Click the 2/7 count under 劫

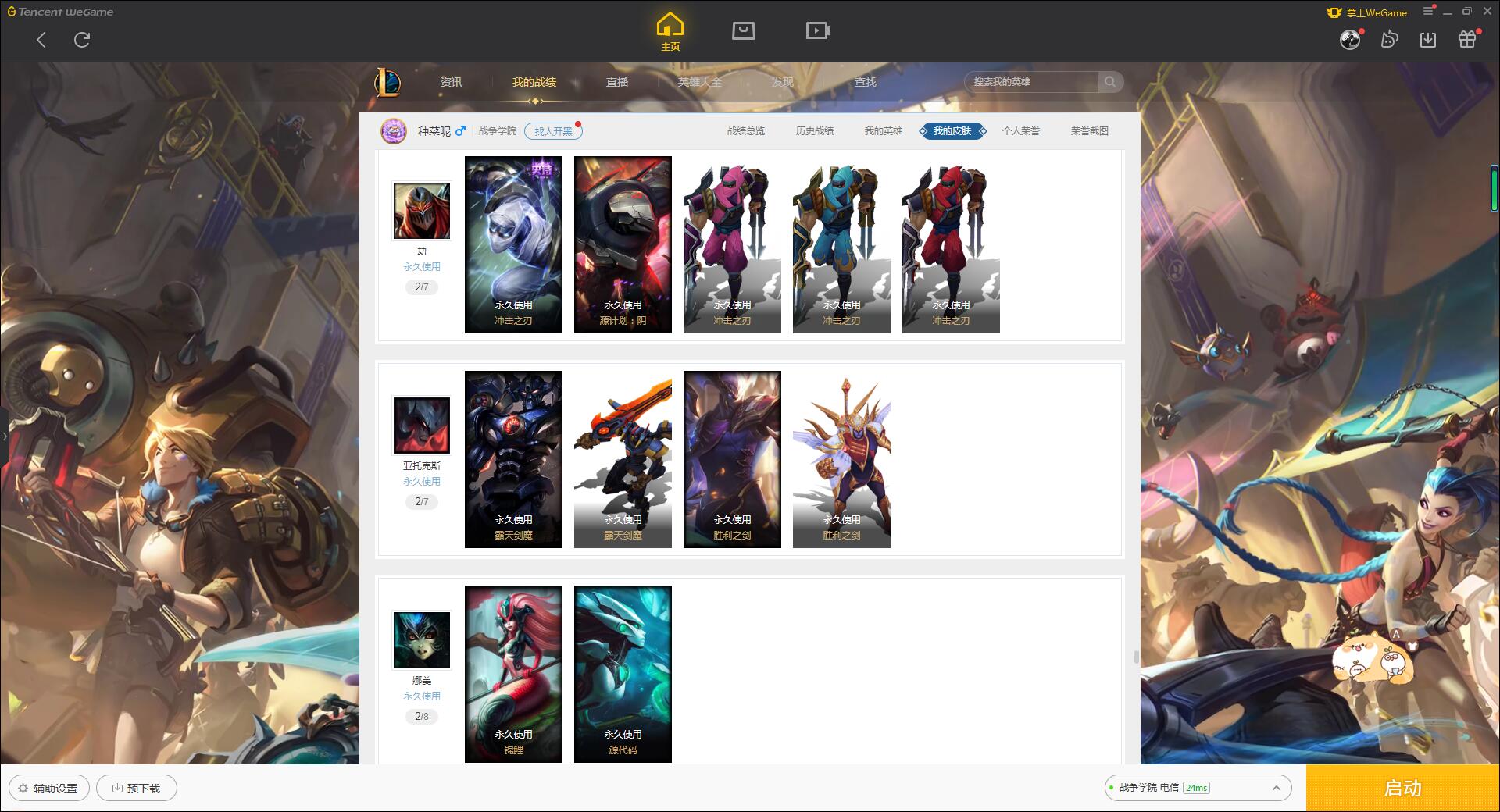coord(422,287)
